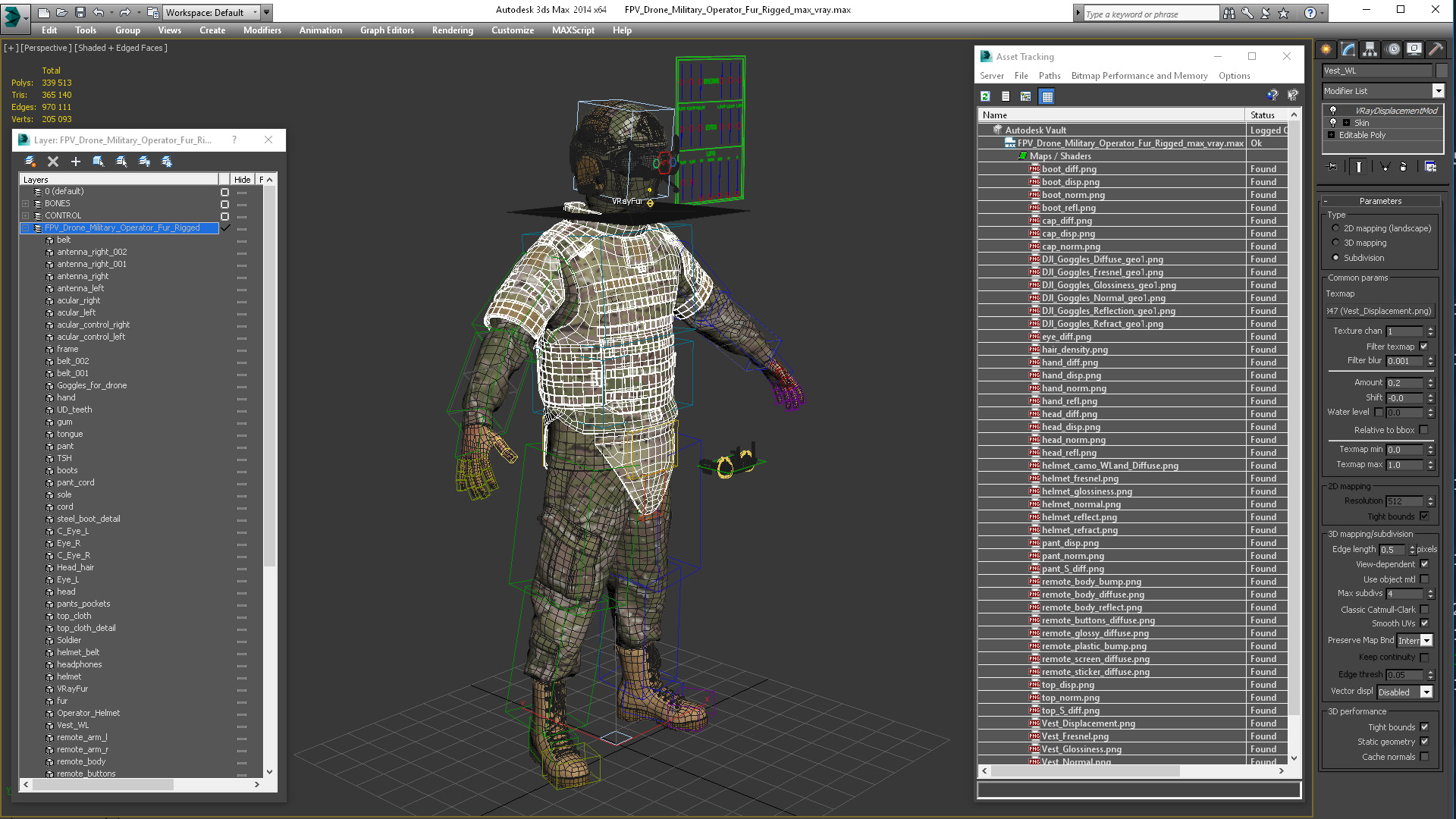Open the Hierarchy tab in command panel
The width and height of the screenshot is (1456, 819).
pos(1370,49)
